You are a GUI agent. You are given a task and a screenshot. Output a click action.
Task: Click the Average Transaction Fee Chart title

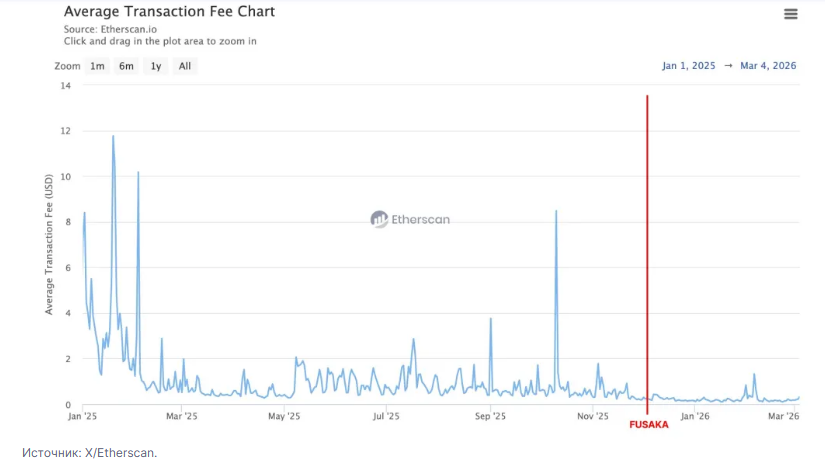pos(169,12)
